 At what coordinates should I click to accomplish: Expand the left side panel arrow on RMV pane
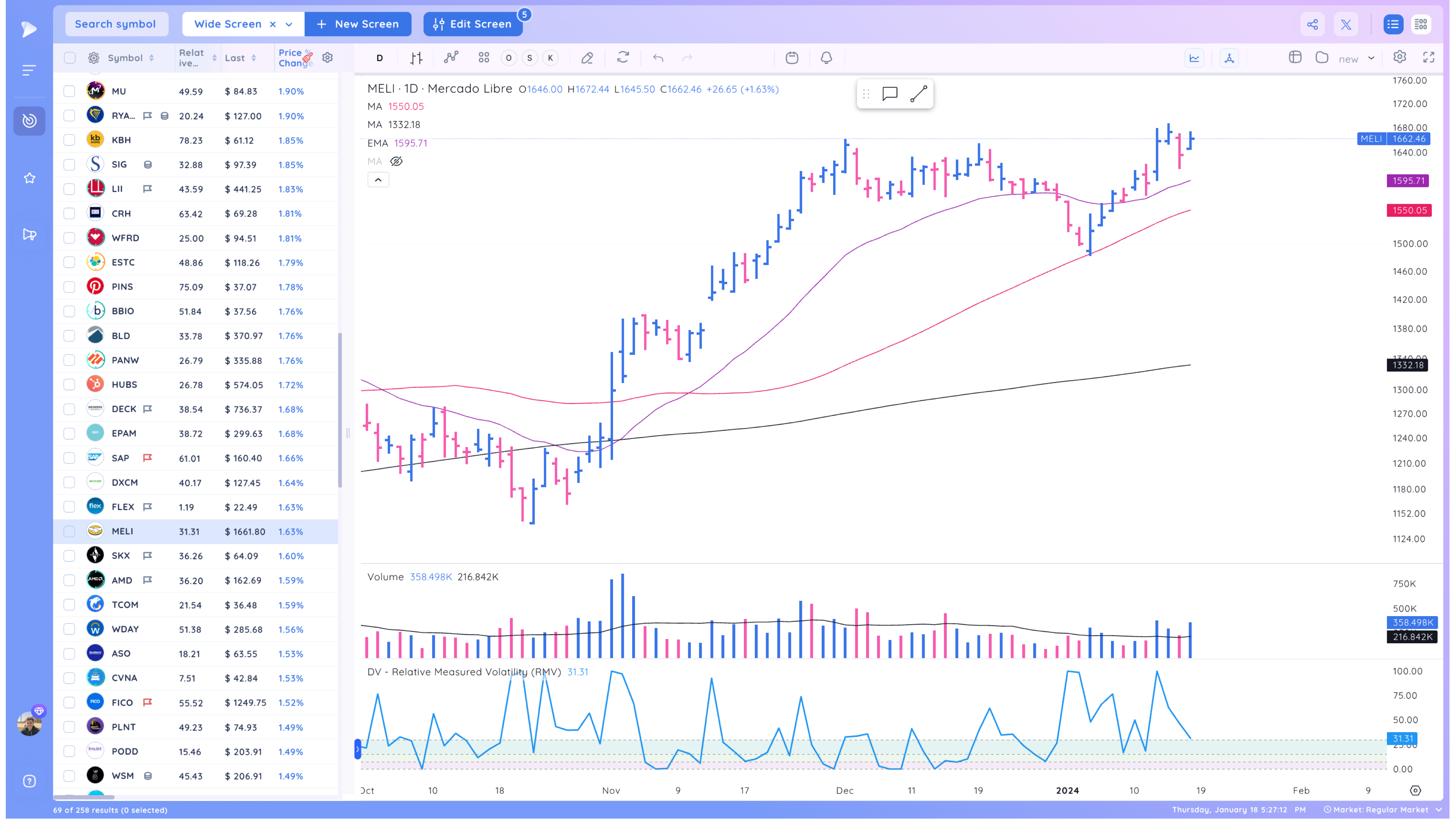(357, 749)
